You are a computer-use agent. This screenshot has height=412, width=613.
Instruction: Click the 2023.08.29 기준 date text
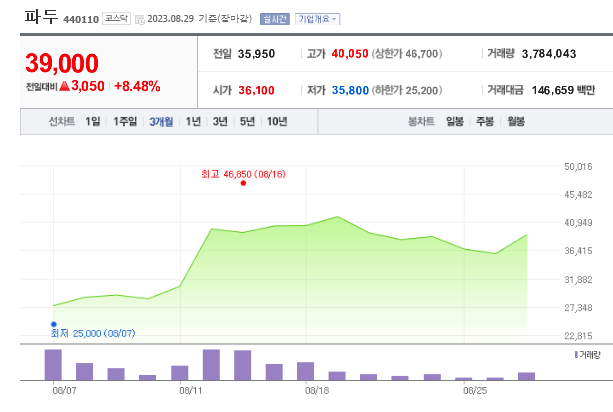pyautogui.click(x=199, y=19)
